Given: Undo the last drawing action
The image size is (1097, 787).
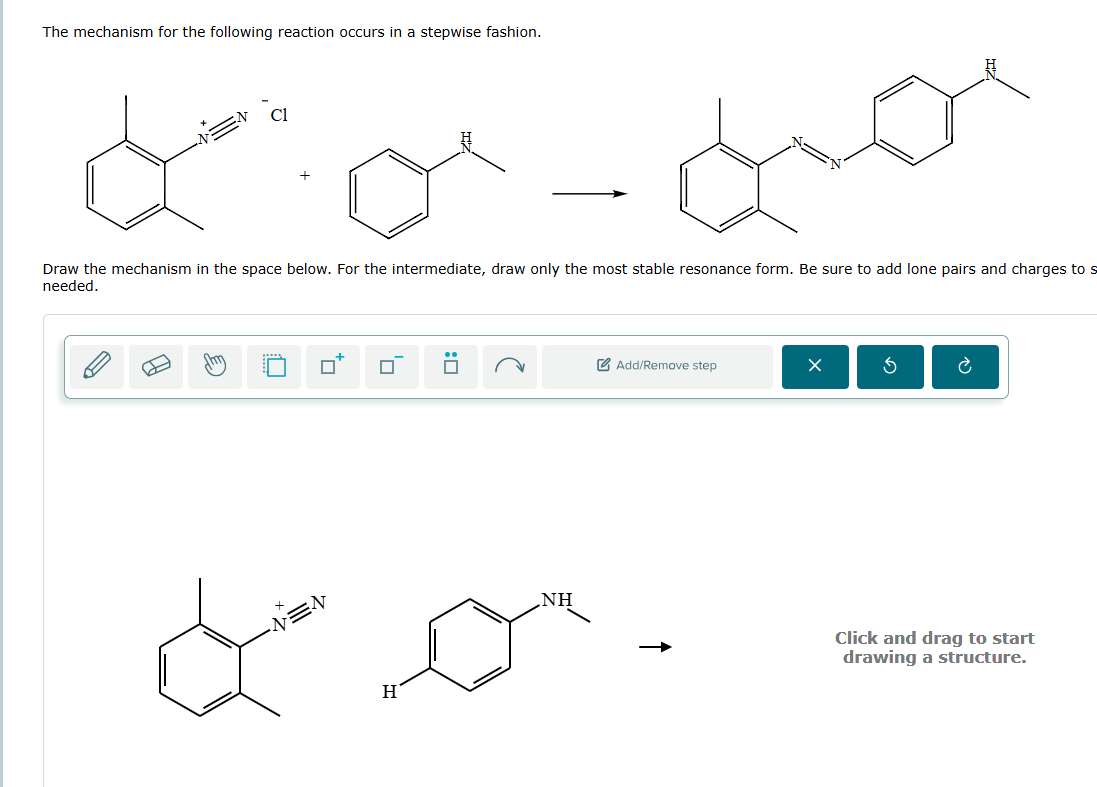Looking at the screenshot, I should click(890, 367).
